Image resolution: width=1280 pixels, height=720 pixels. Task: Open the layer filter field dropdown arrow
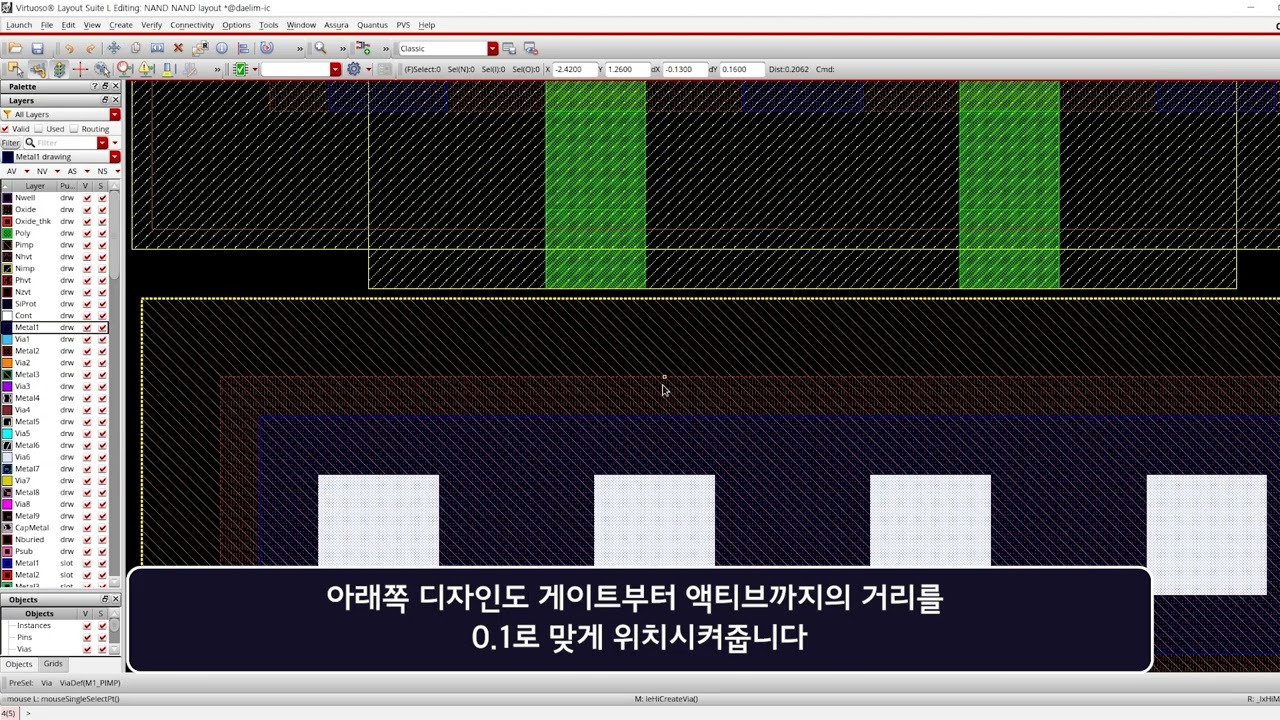pos(101,143)
